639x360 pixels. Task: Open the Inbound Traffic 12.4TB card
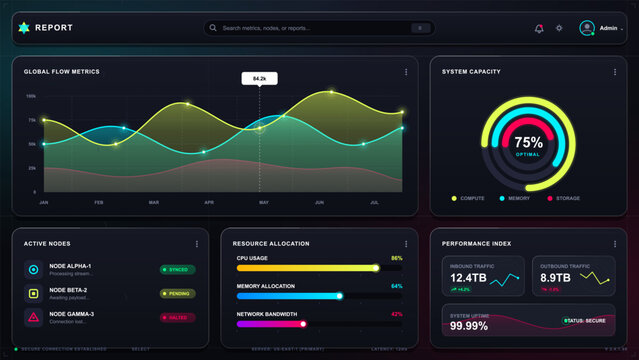click(483, 276)
